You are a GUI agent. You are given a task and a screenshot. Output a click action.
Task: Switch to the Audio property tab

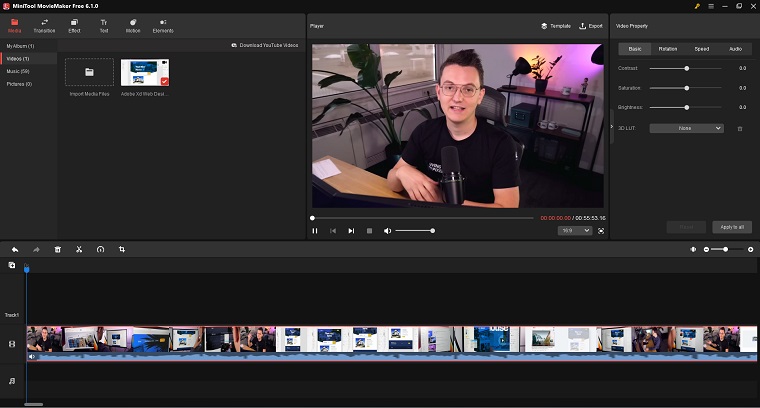click(735, 49)
